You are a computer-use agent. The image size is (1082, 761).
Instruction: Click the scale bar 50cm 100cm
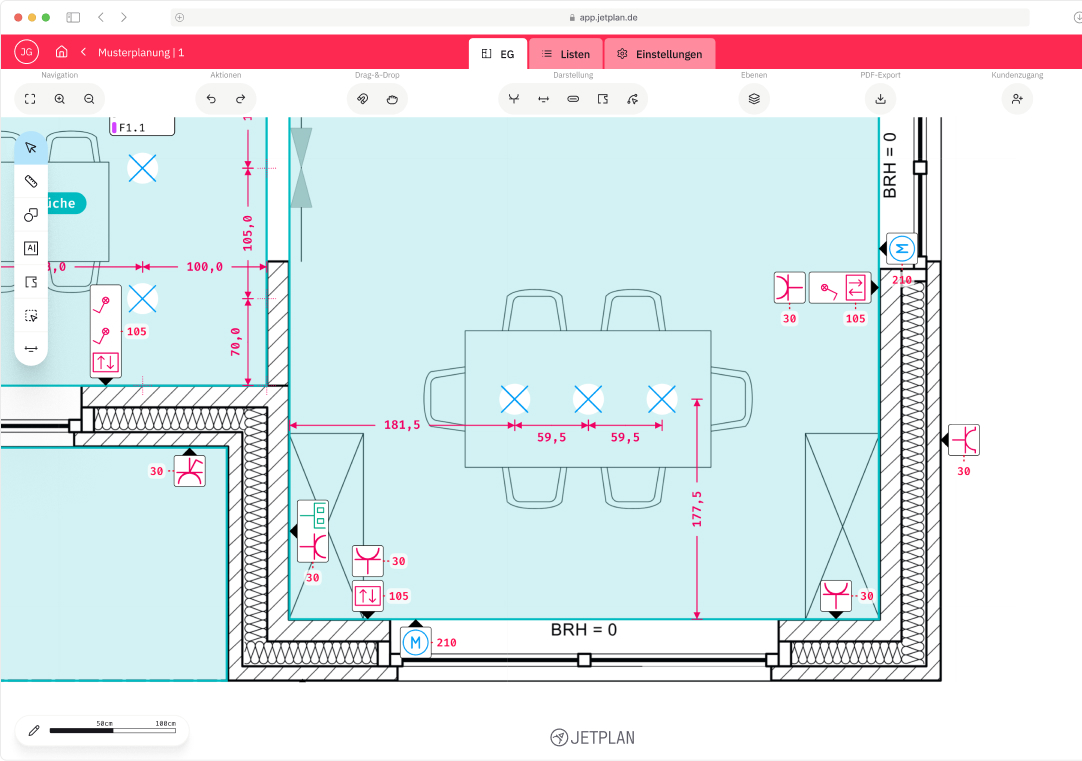112,728
